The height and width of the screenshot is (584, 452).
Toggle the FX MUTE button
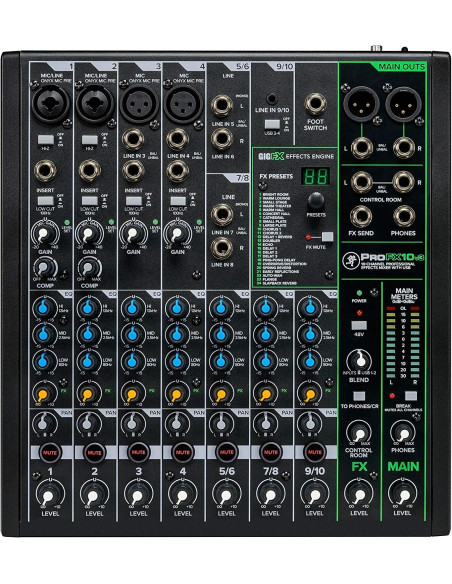pyautogui.click(x=327, y=237)
